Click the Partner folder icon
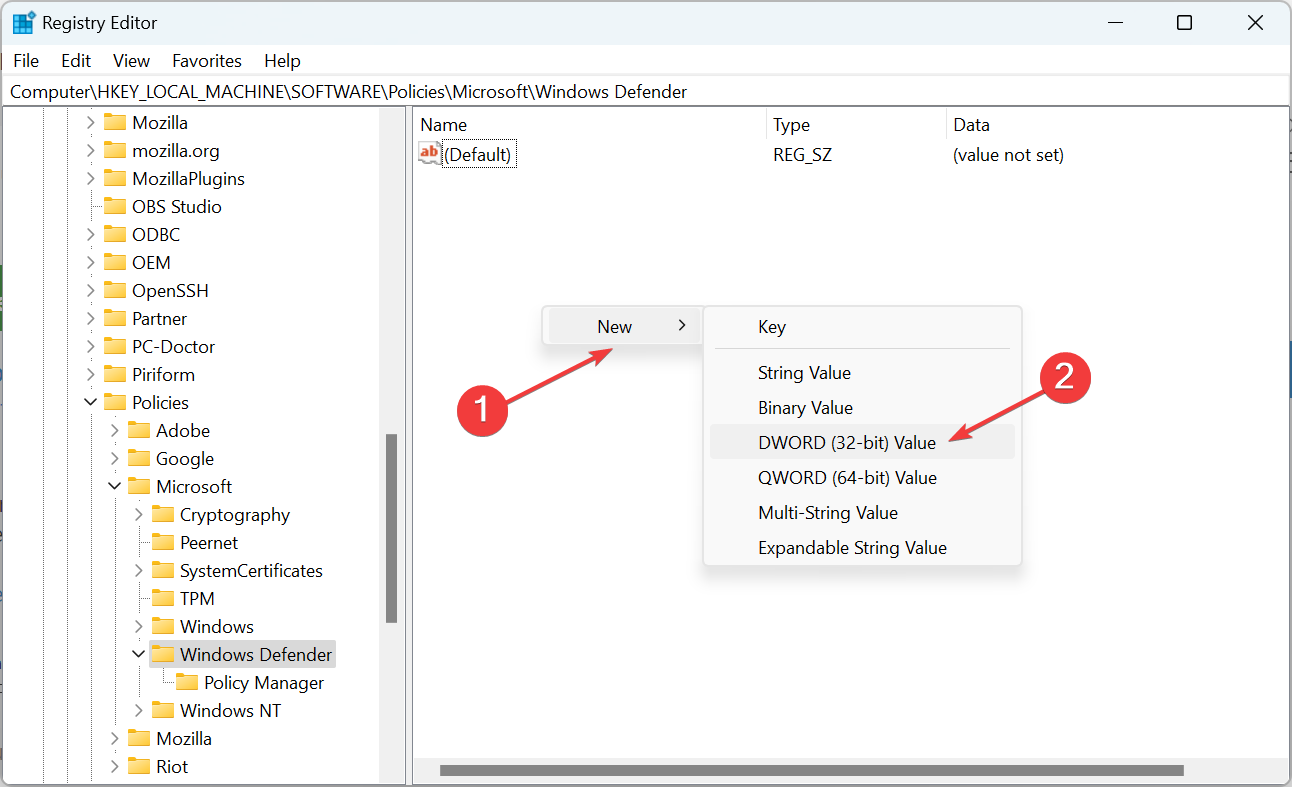This screenshot has height=787, width=1292. pos(115,318)
